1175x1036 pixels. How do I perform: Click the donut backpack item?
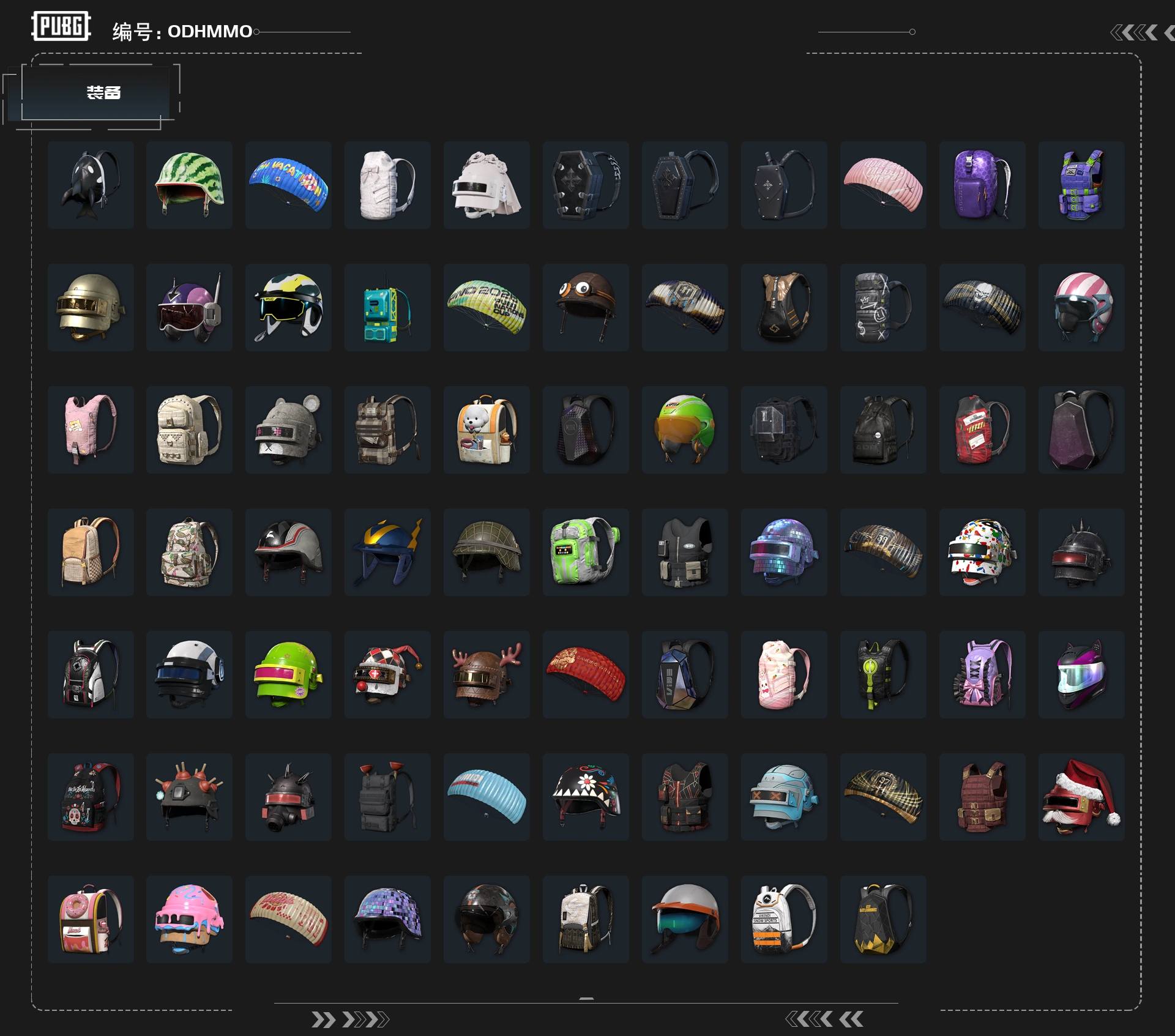(x=91, y=919)
